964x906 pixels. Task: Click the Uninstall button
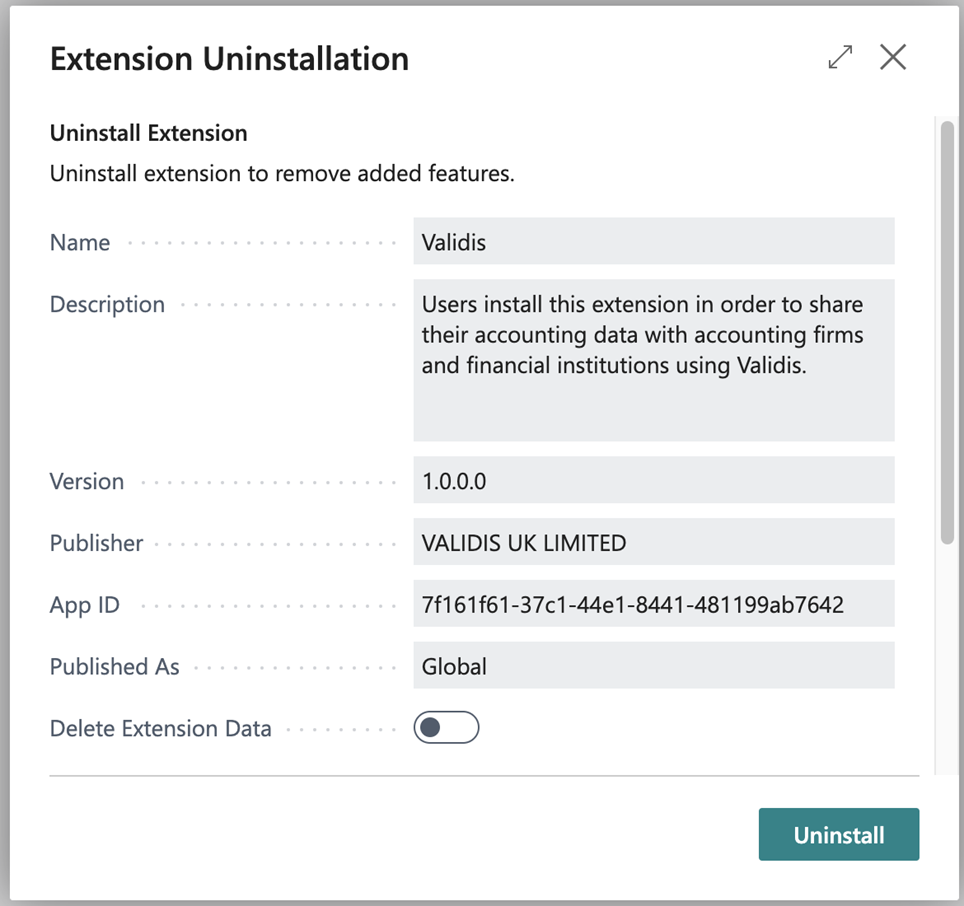coord(839,834)
